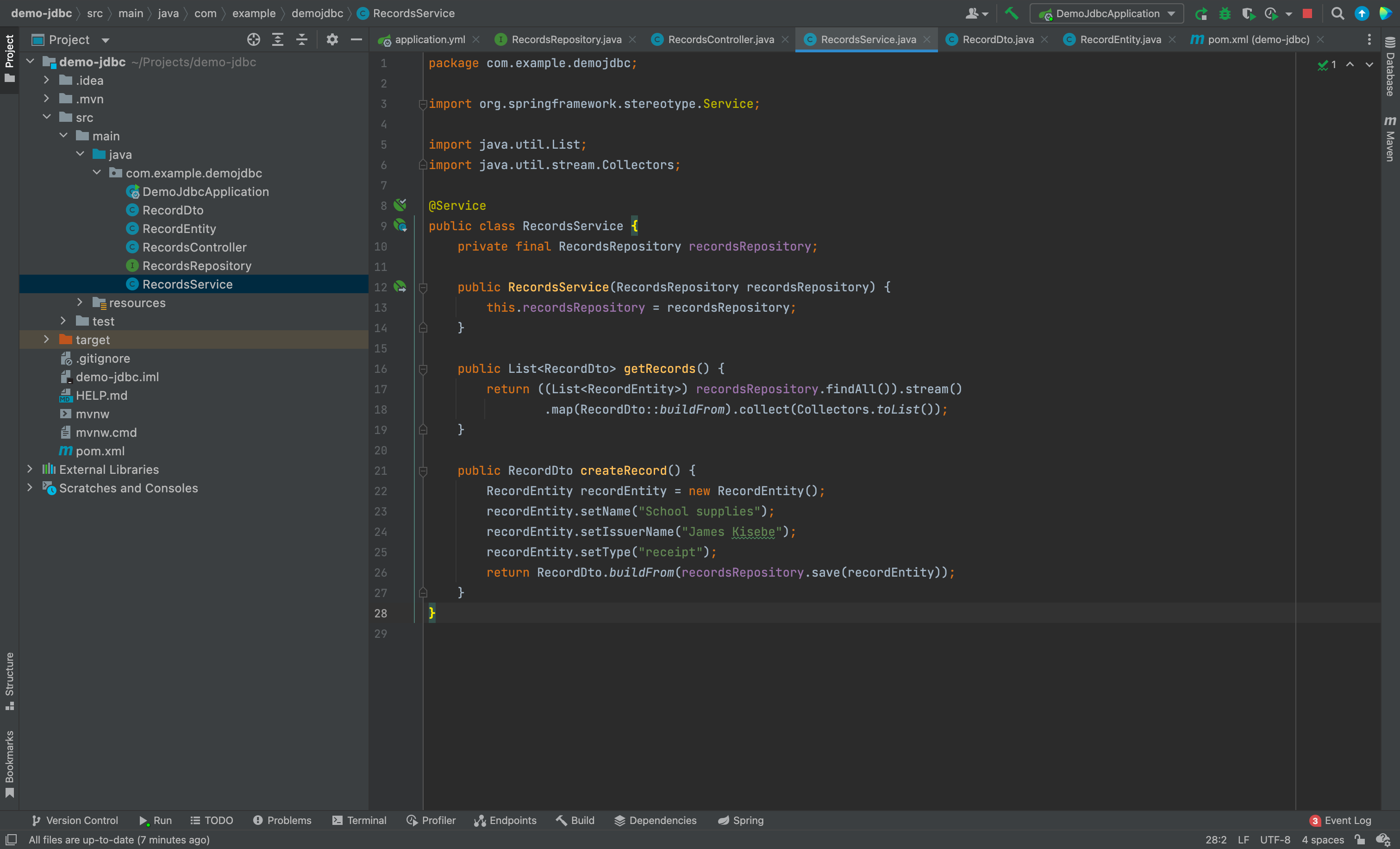
Task: Open the Dependencies tool window
Action: [x=655, y=820]
